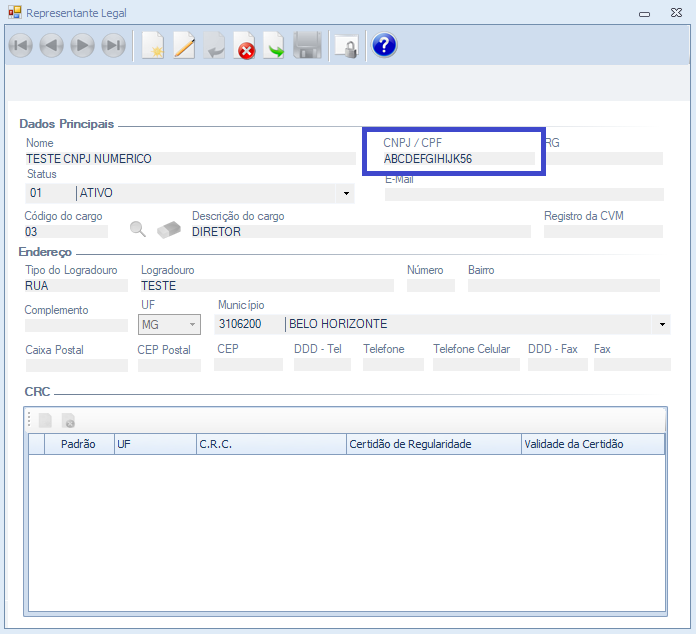Click the floppy disk save icon

click(307, 46)
